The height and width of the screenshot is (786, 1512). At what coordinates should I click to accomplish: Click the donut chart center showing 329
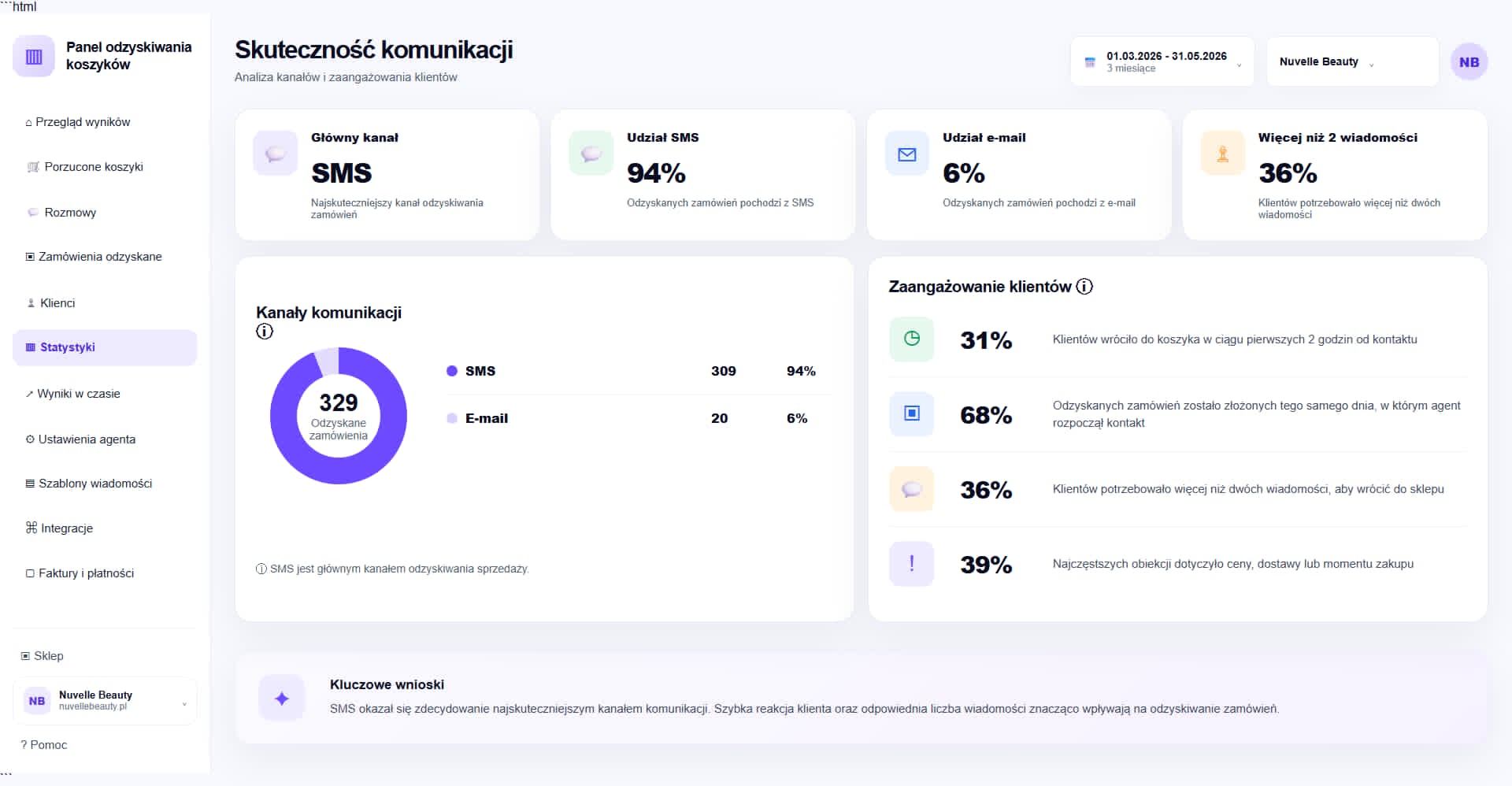[339, 416]
